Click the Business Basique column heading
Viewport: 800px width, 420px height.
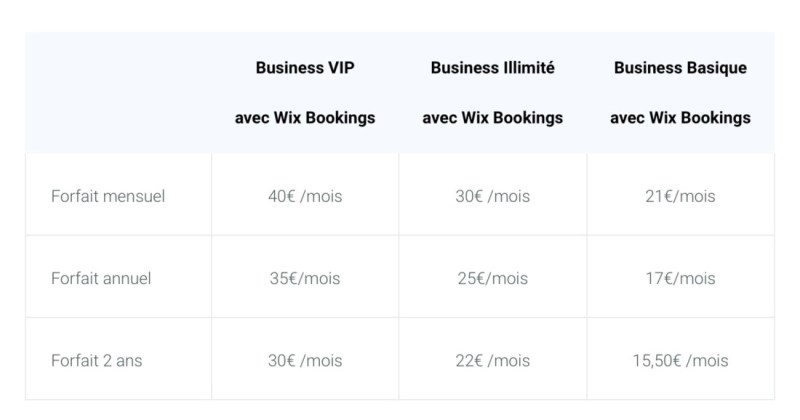point(680,68)
